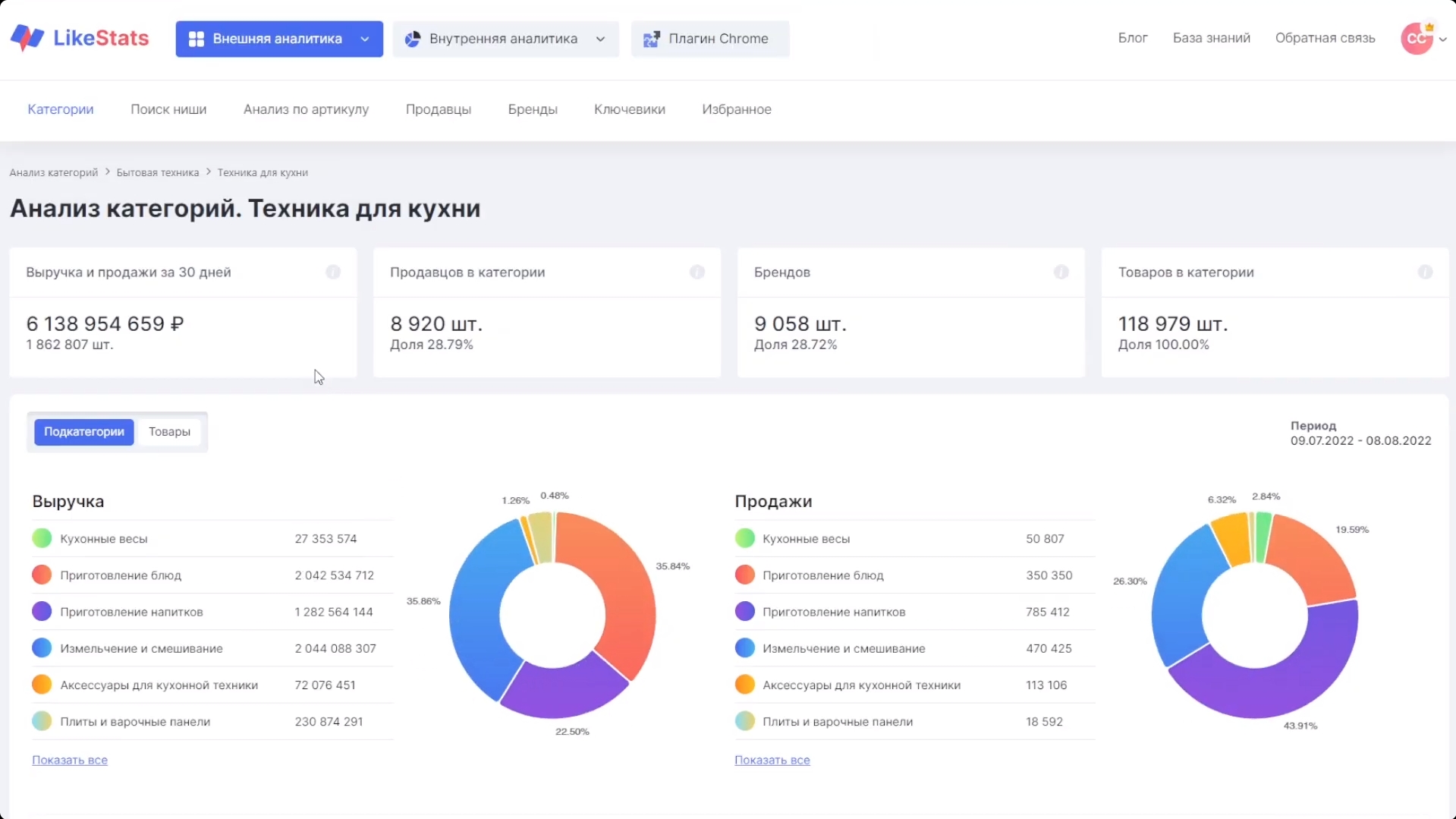This screenshot has height=819, width=1456.
Task: Click the Плагин Chrome puzzle icon
Action: click(651, 39)
